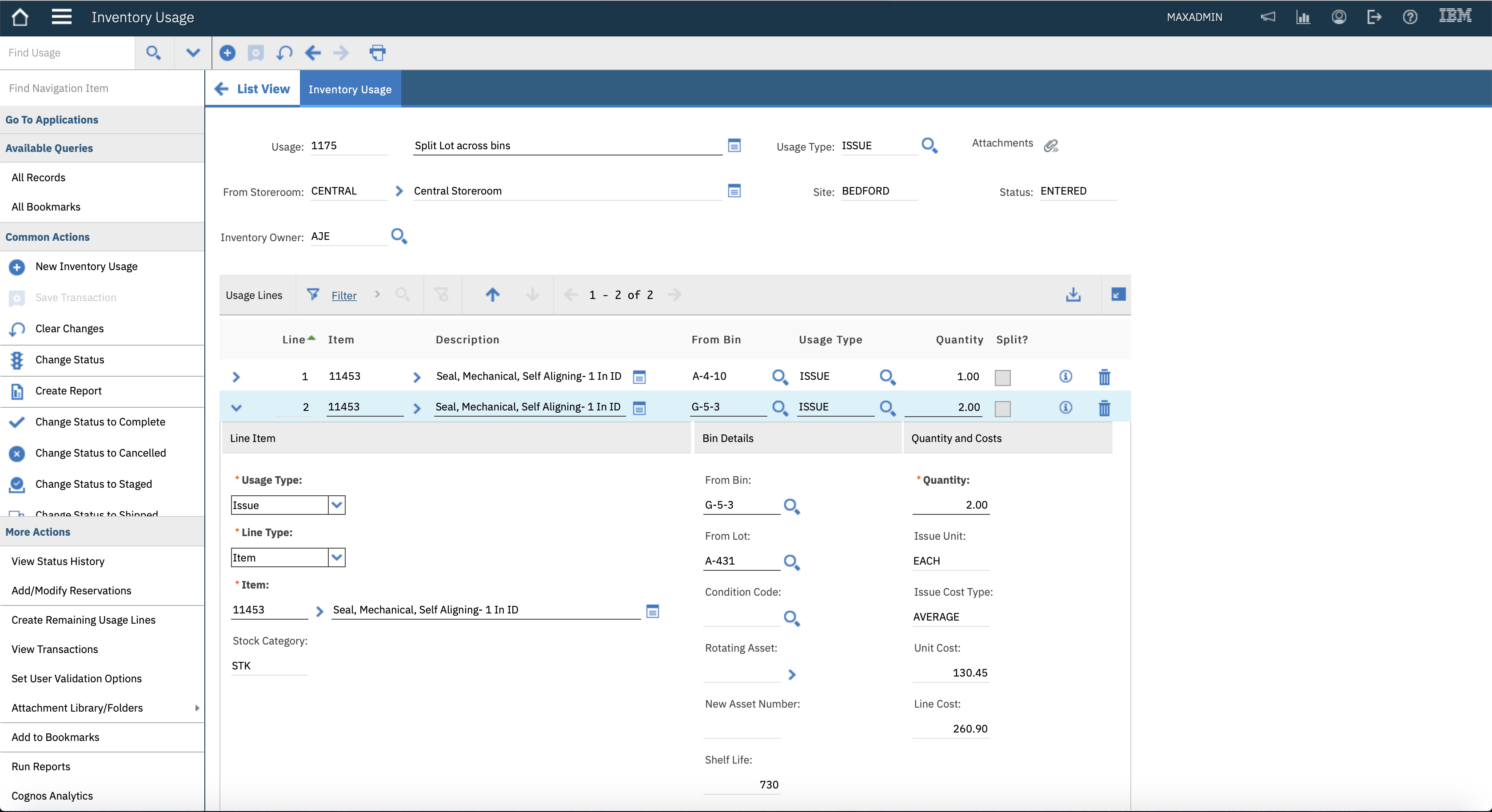The height and width of the screenshot is (812, 1492).
Task: Go to the Home start center icon
Action: point(20,17)
